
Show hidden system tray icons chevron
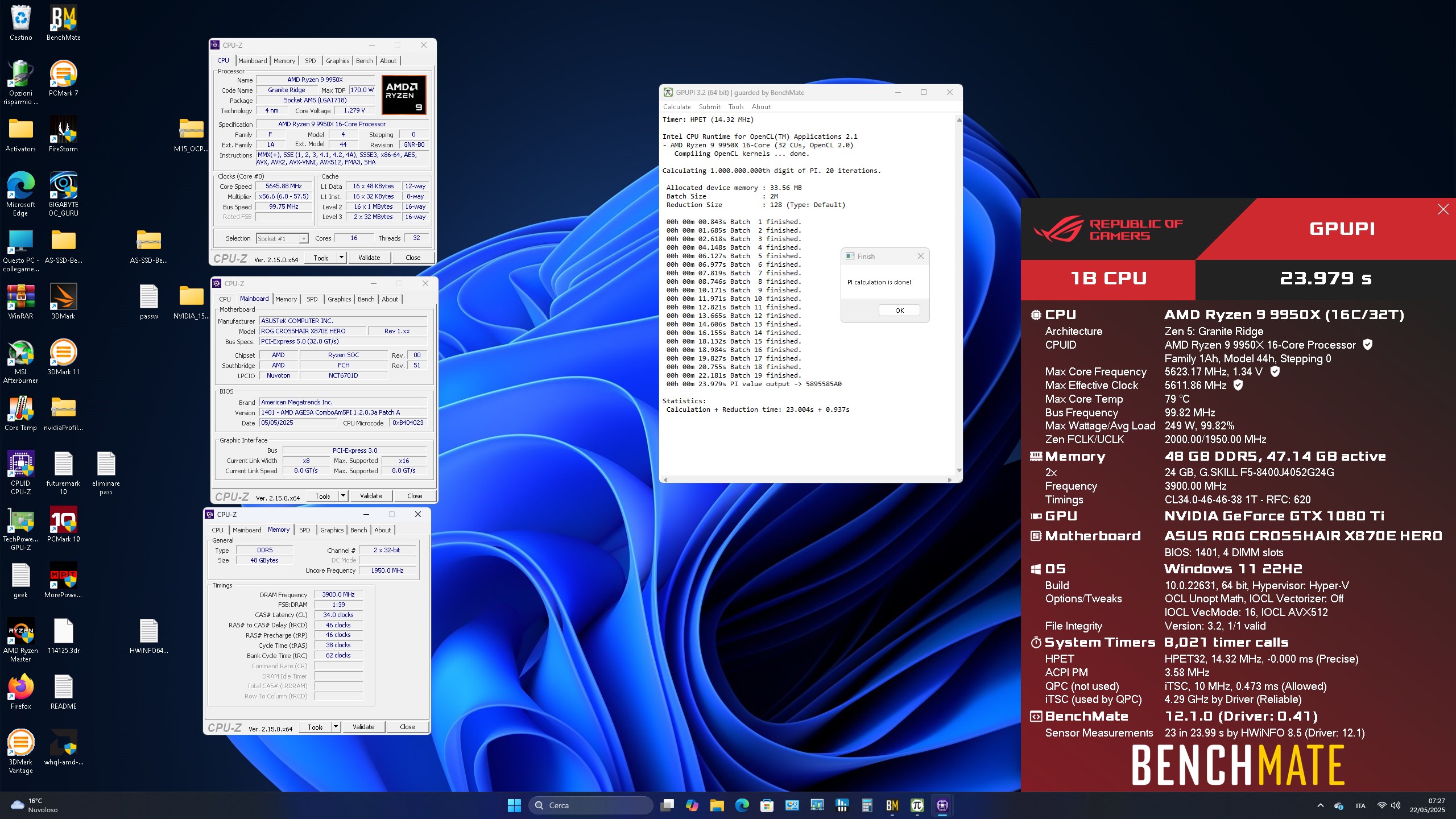1320,805
